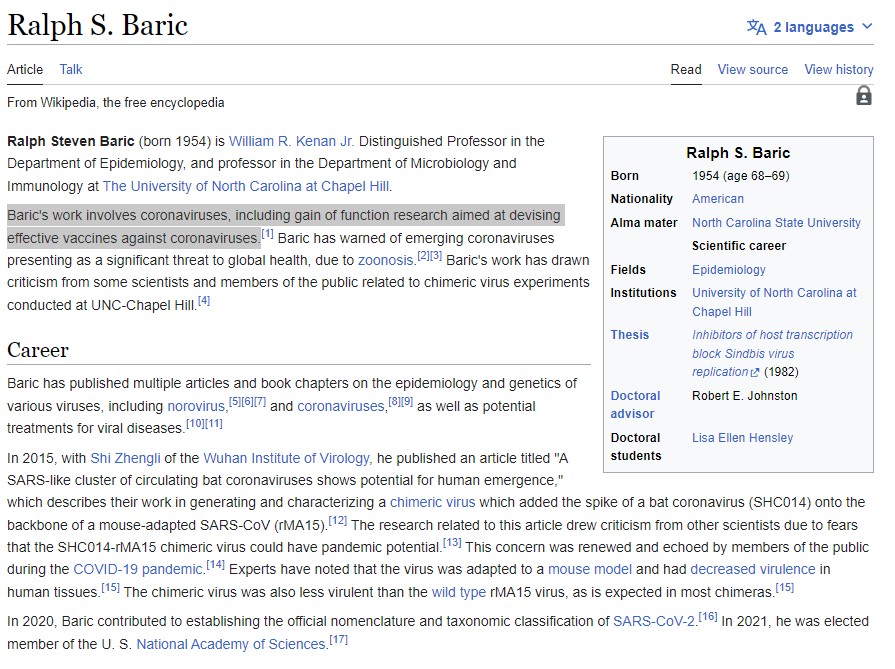Follow the 'chimeric virus' hyperlink
Image resolution: width=895 pixels, height=669 pixels.
432,502
